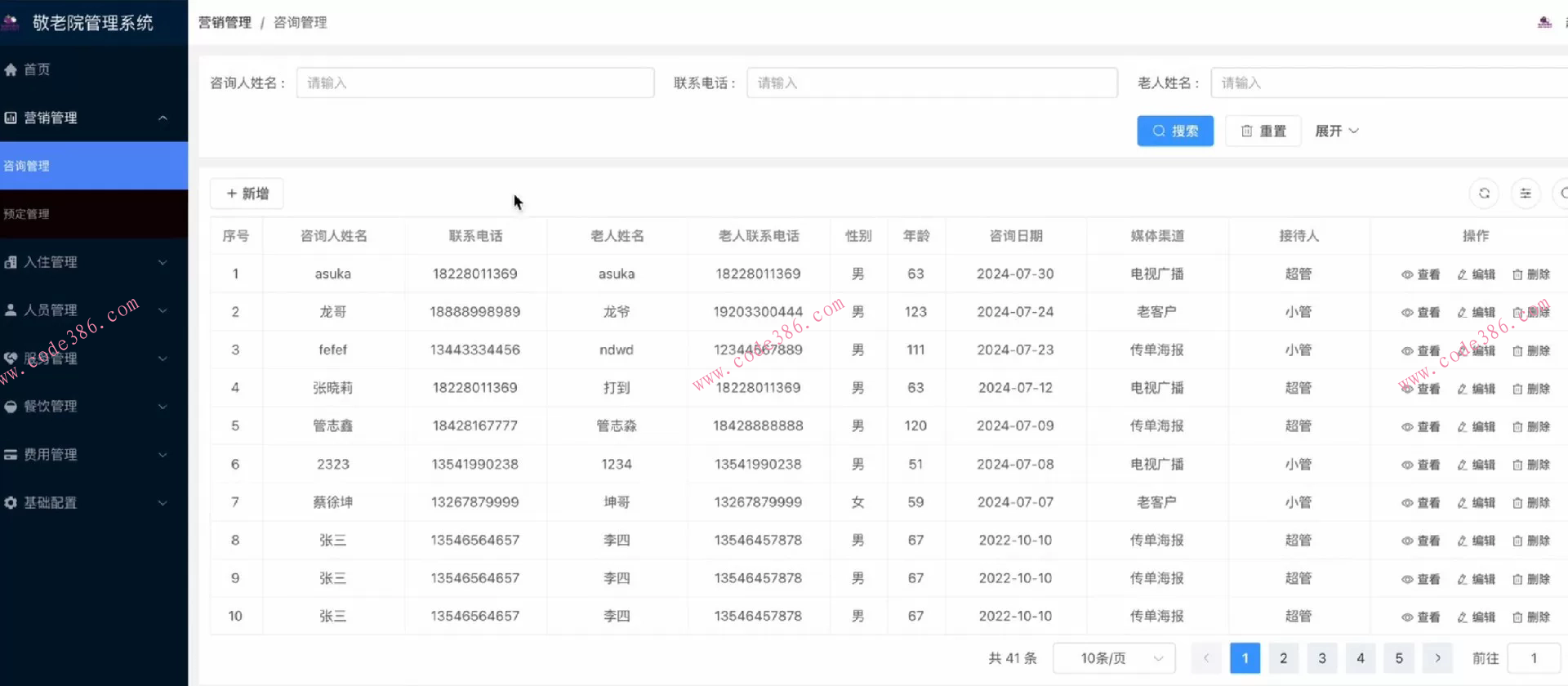Click page 1 in pagination
Viewport: 1568px width, 686px height.
(1245, 658)
